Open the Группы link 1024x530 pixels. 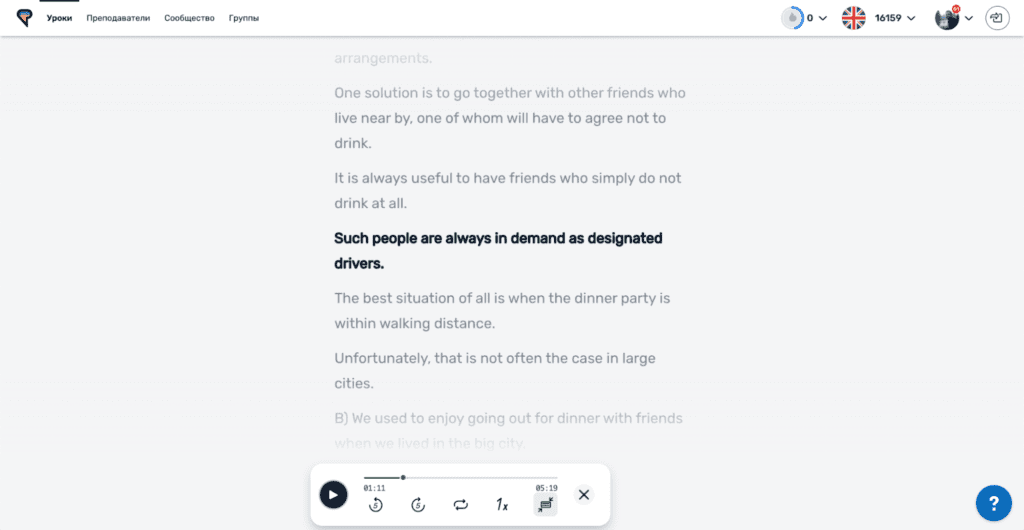click(244, 18)
